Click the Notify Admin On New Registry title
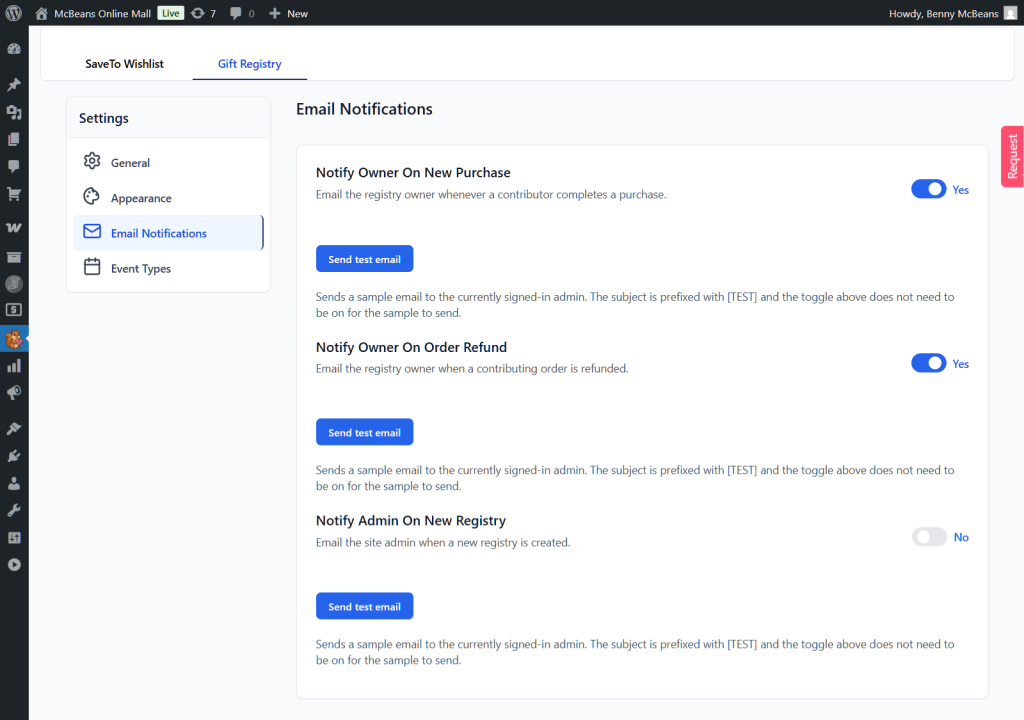This screenshot has width=1024, height=720. 411,521
